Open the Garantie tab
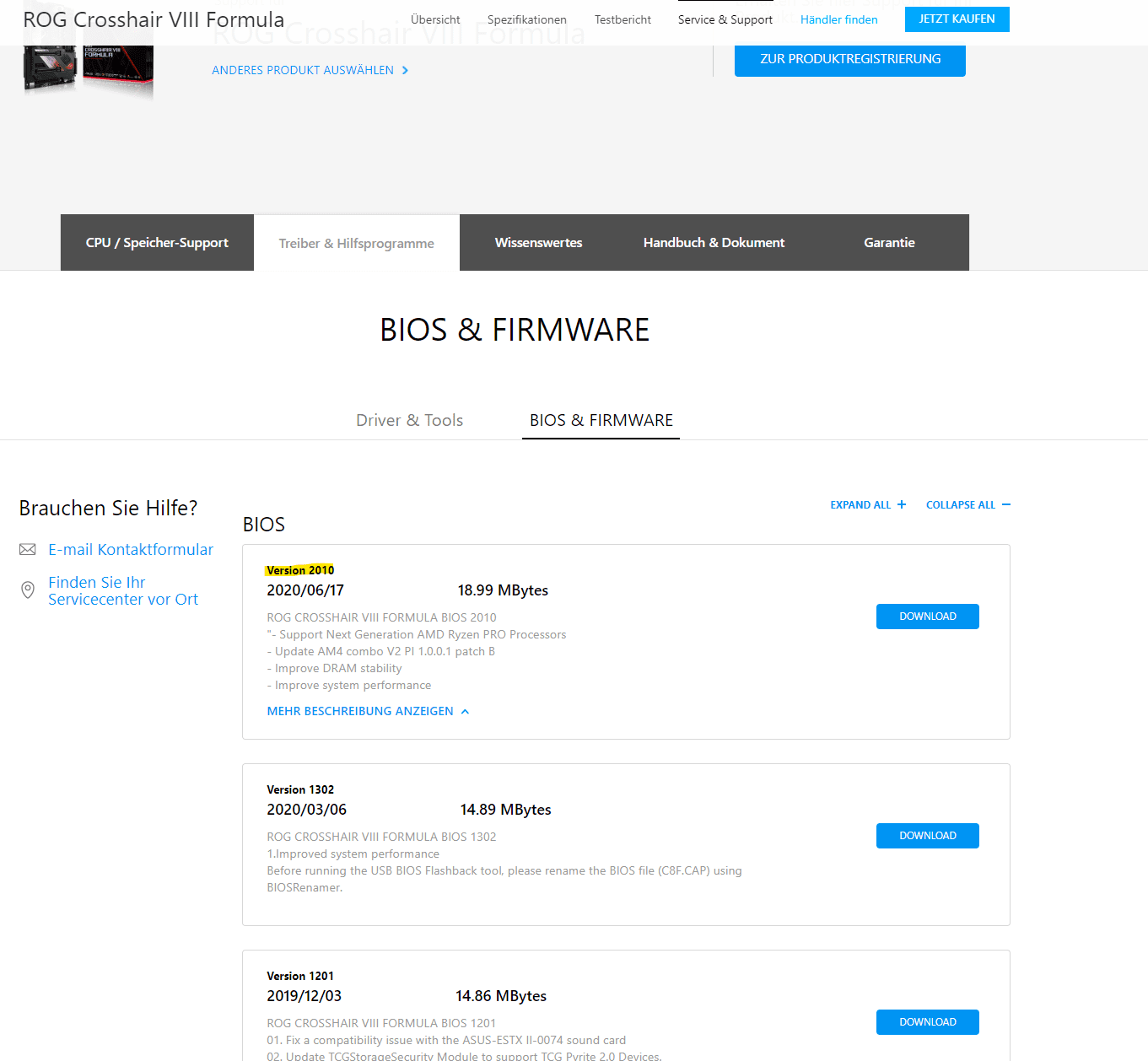 (889, 243)
